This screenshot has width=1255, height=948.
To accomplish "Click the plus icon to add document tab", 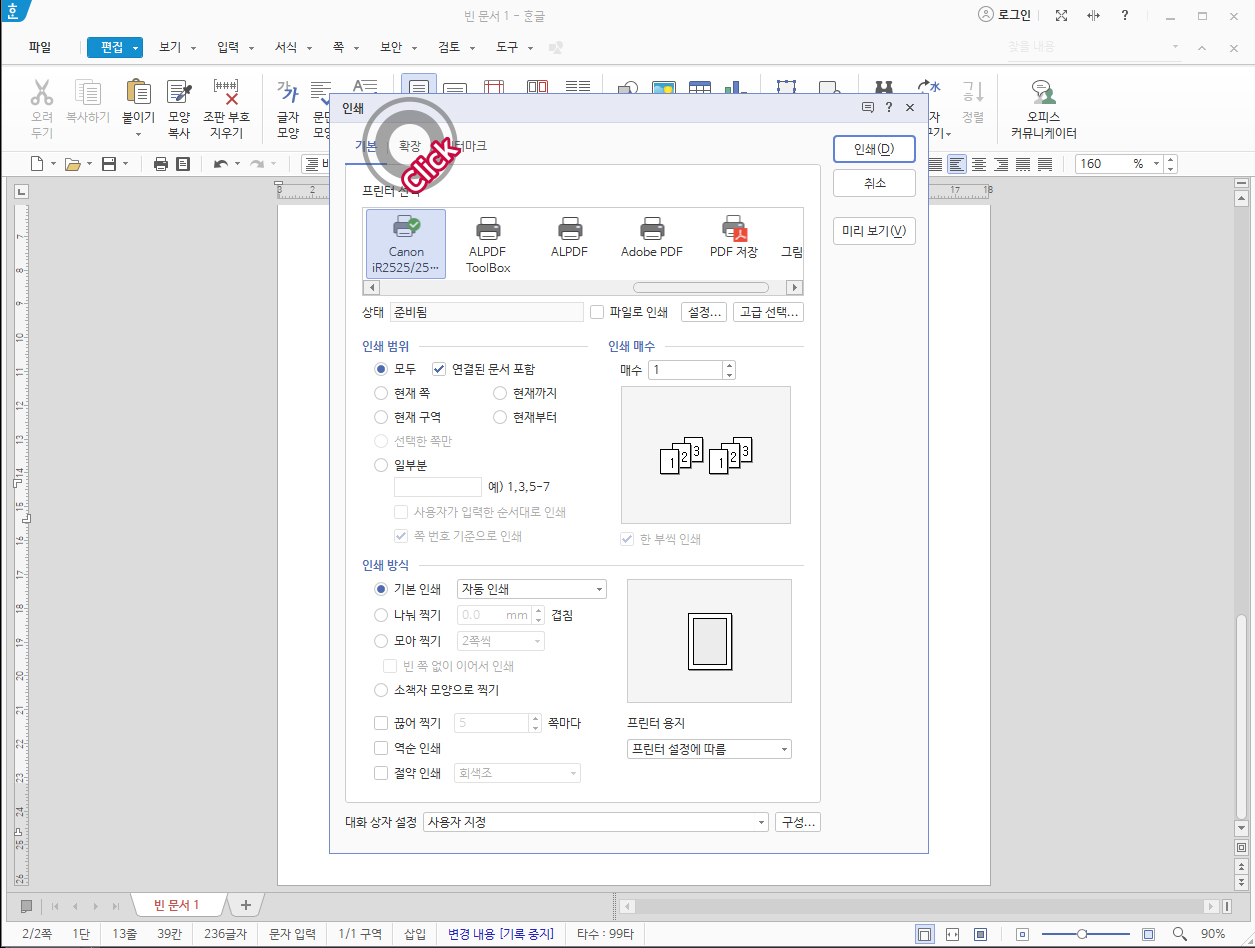I will click(245, 905).
